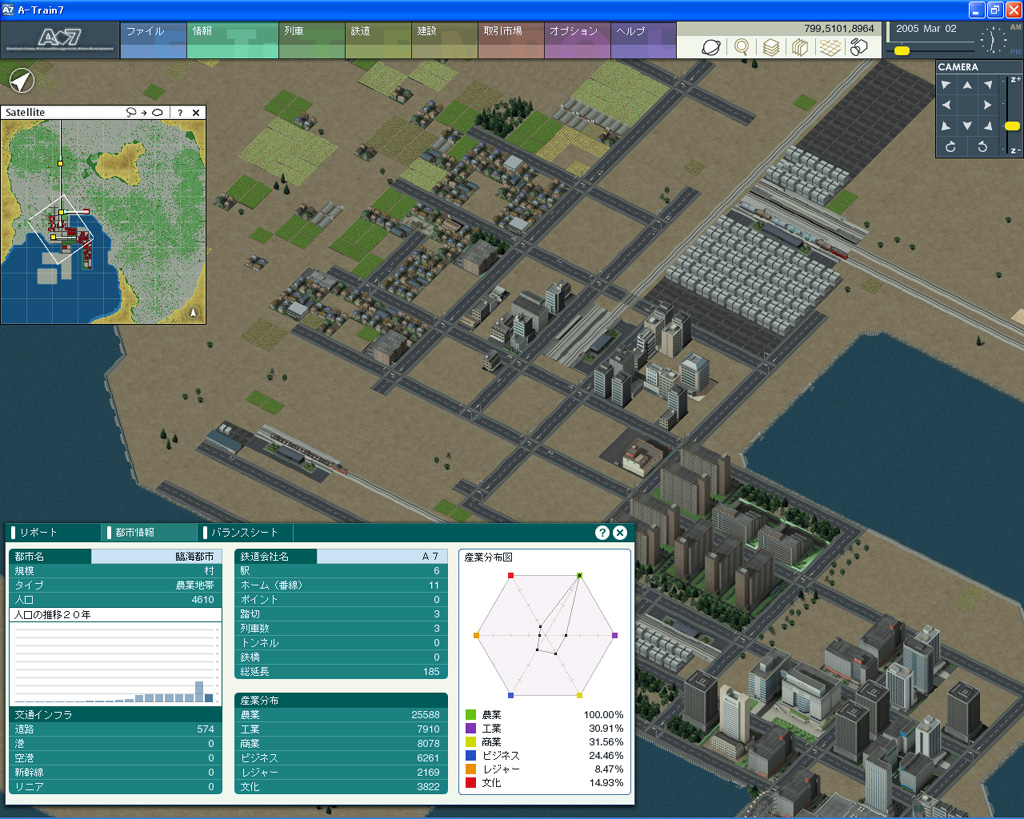The width and height of the screenshot is (1024, 819).
Task: Open the 鉄道 menu
Action: tap(378, 40)
